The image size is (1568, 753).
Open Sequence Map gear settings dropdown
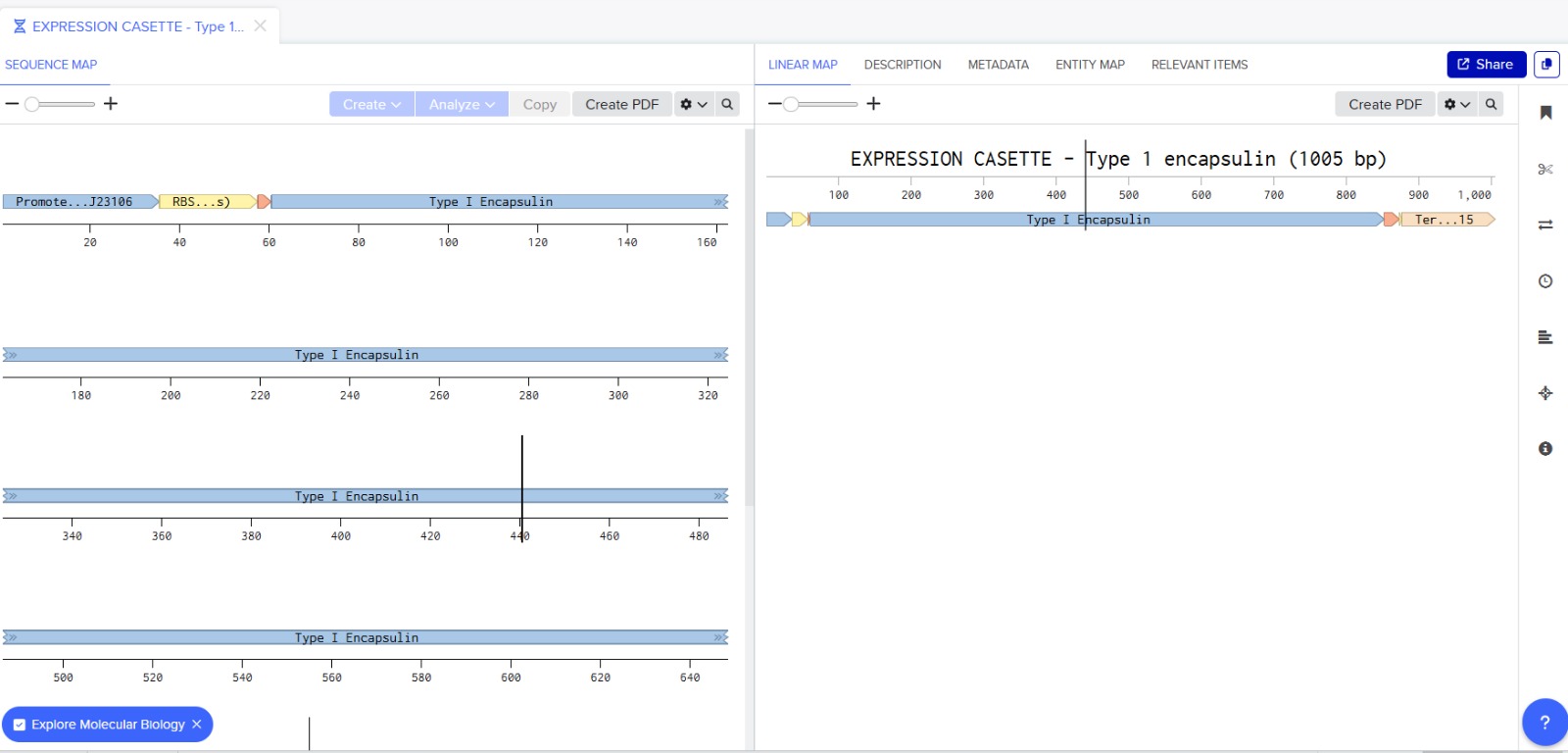(693, 105)
